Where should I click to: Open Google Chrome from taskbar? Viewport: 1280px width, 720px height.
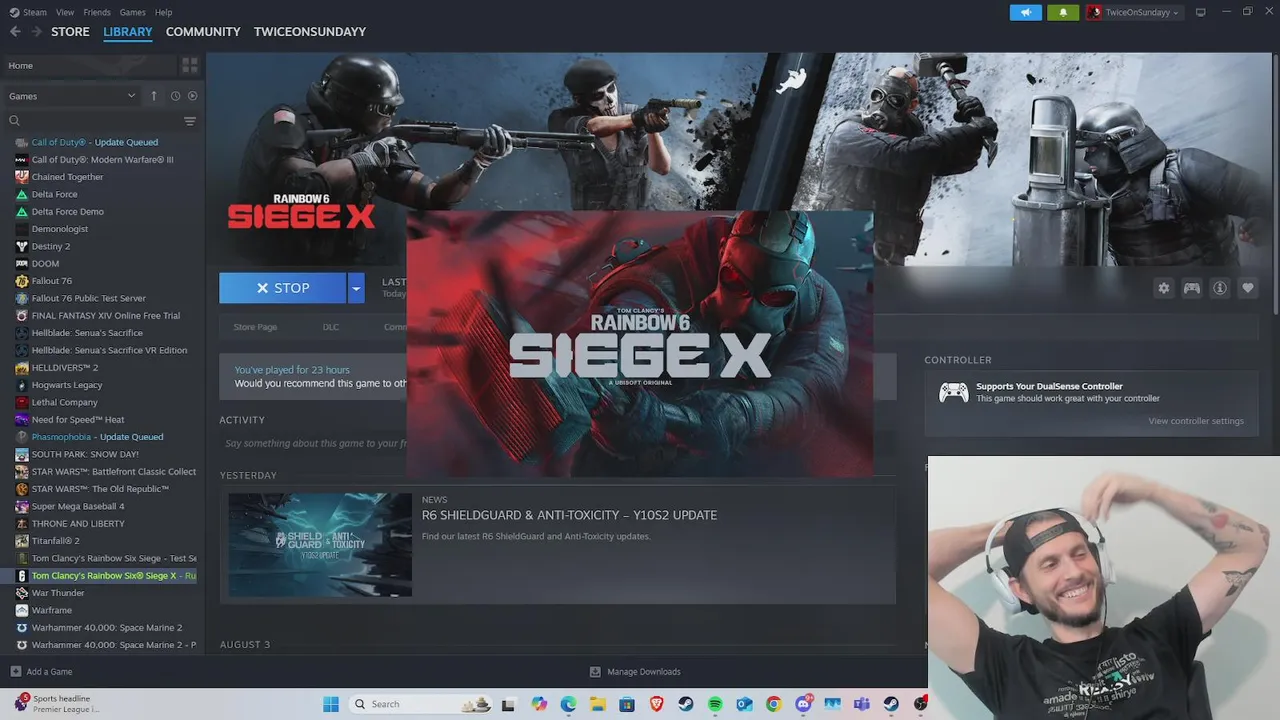773,704
